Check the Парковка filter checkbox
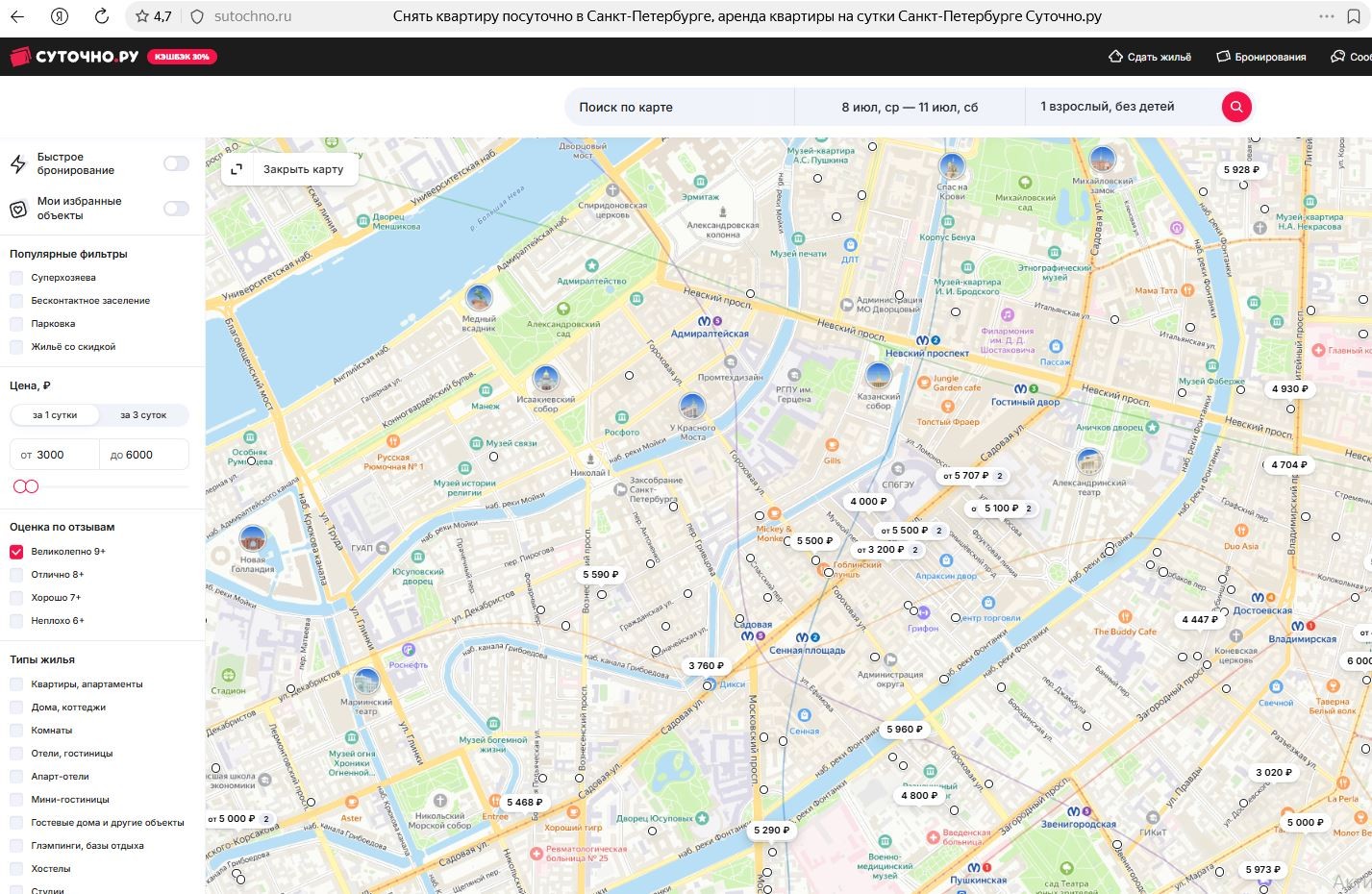The image size is (1372, 894). 16,324
